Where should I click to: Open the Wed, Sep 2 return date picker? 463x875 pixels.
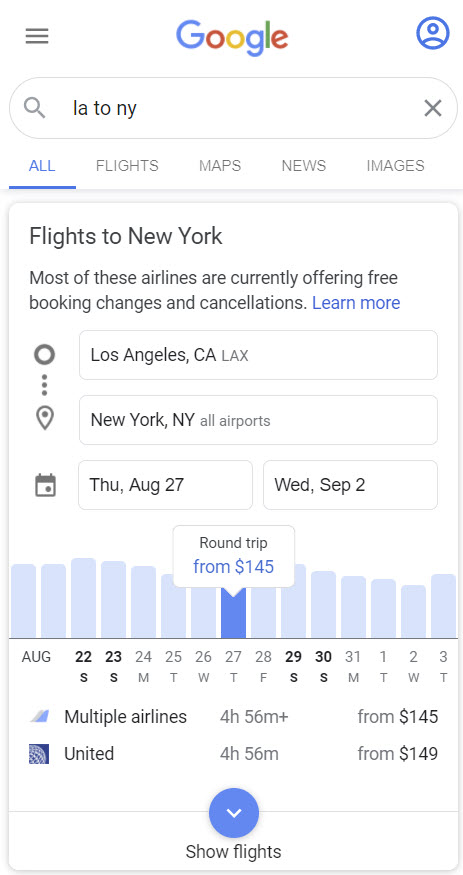click(350, 485)
